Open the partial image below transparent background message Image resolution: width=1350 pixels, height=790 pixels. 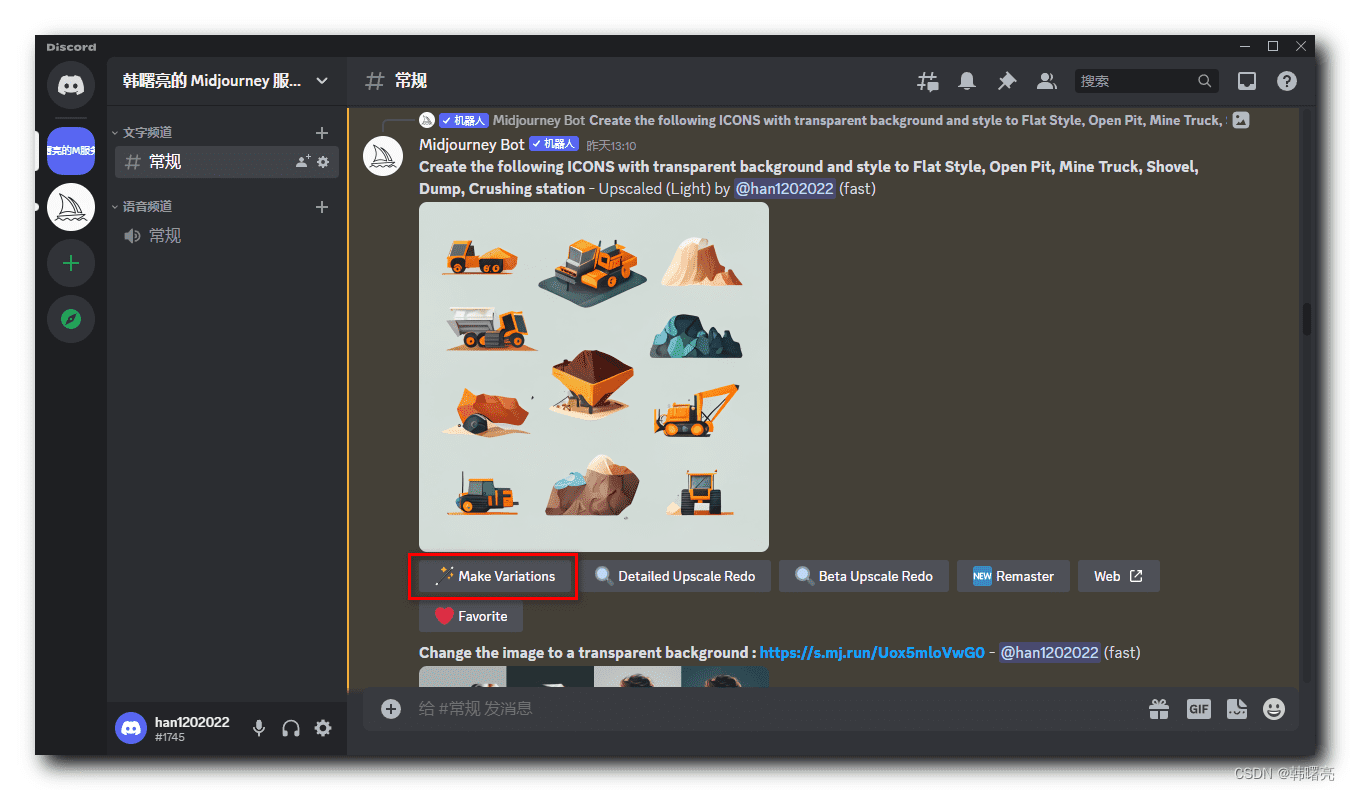tap(594, 677)
